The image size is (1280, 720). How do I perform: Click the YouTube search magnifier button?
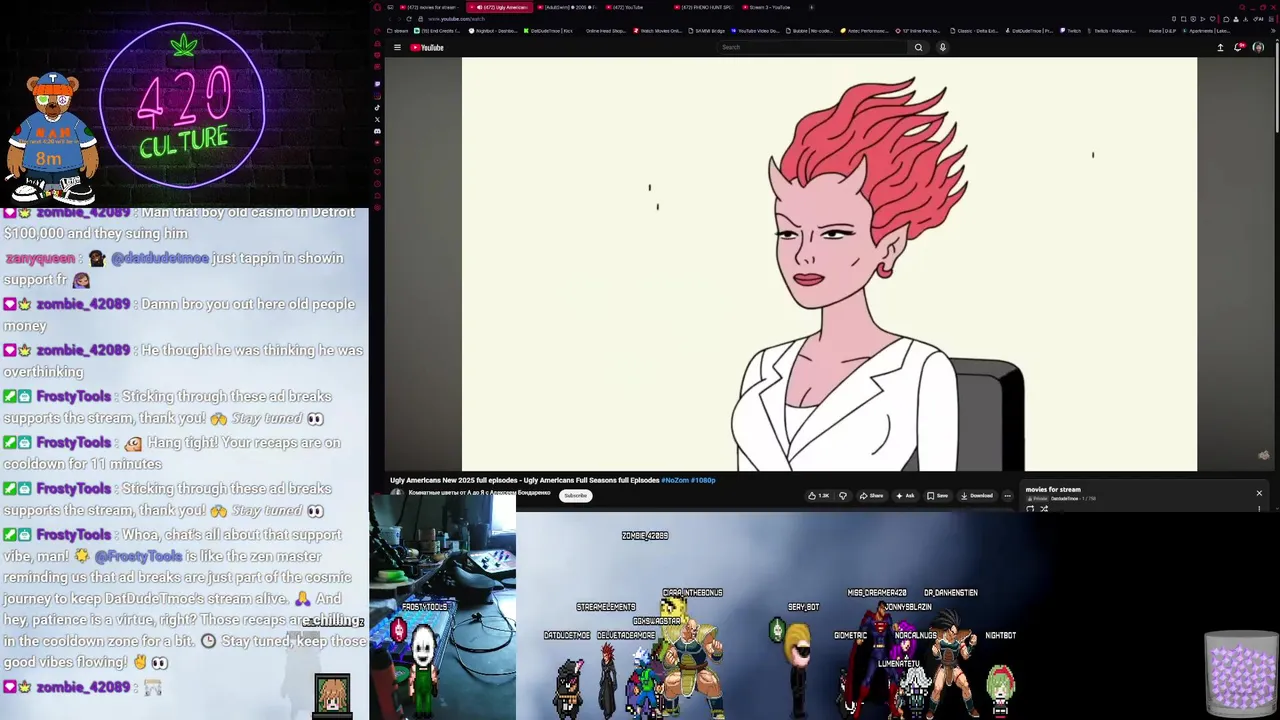[x=918, y=47]
